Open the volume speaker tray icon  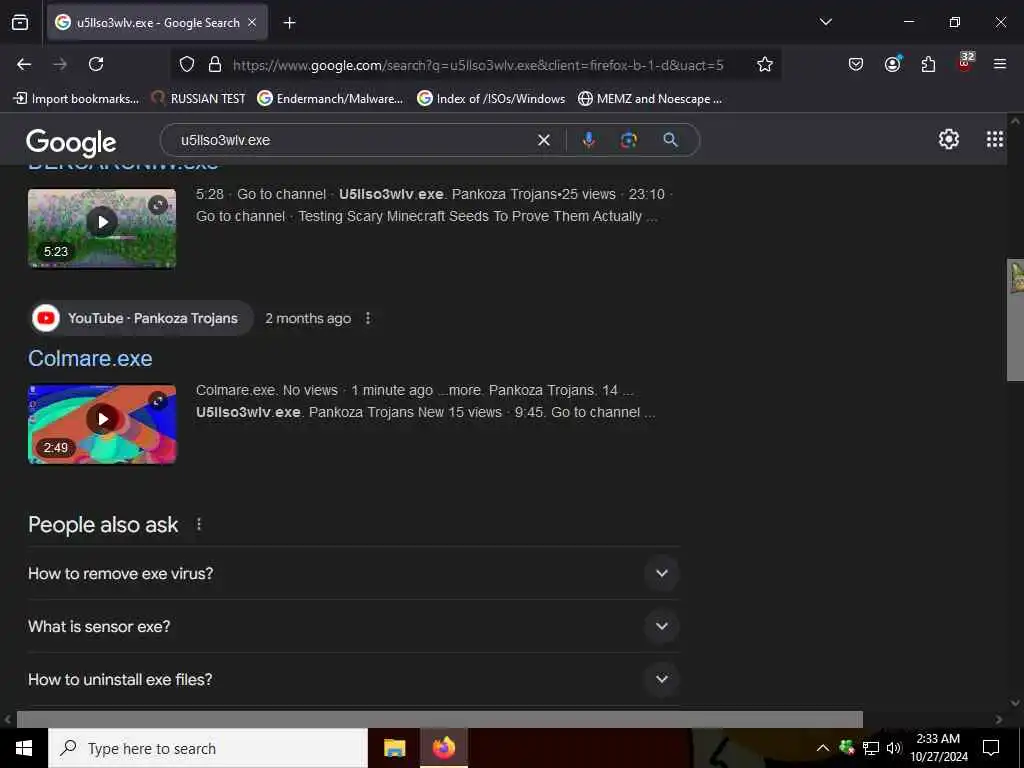click(x=894, y=748)
